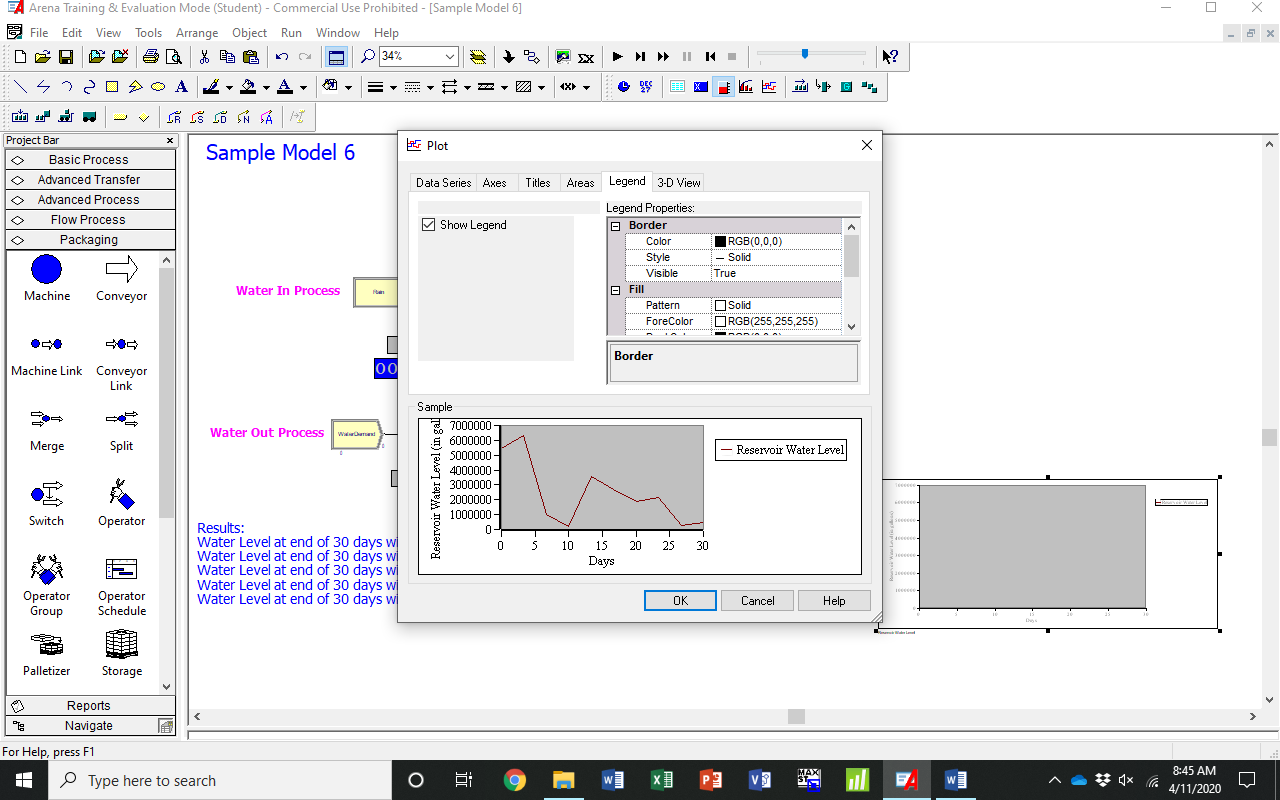Open the Arrange menu
1280x800 pixels.
[x=196, y=33]
